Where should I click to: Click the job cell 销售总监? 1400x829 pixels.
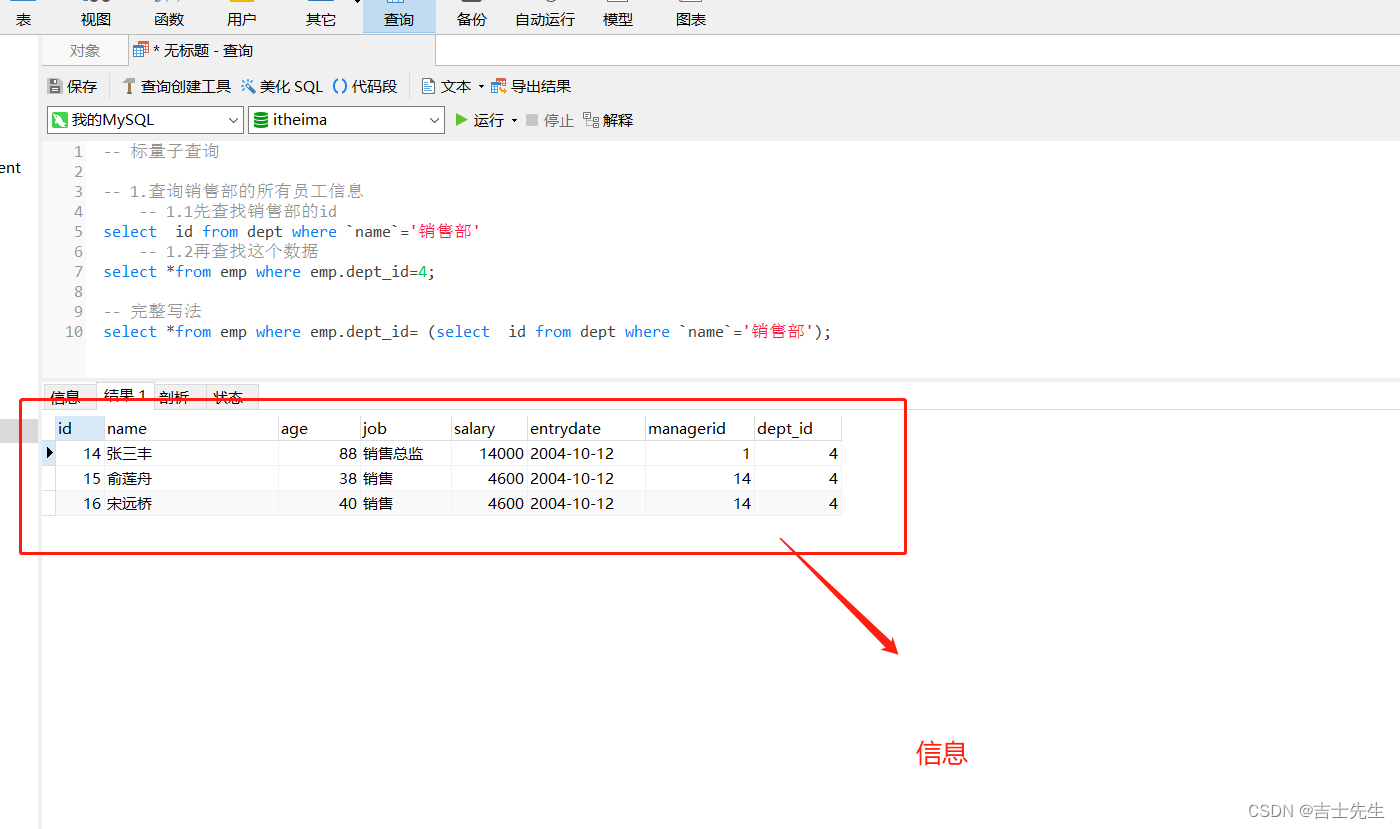click(405, 453)
